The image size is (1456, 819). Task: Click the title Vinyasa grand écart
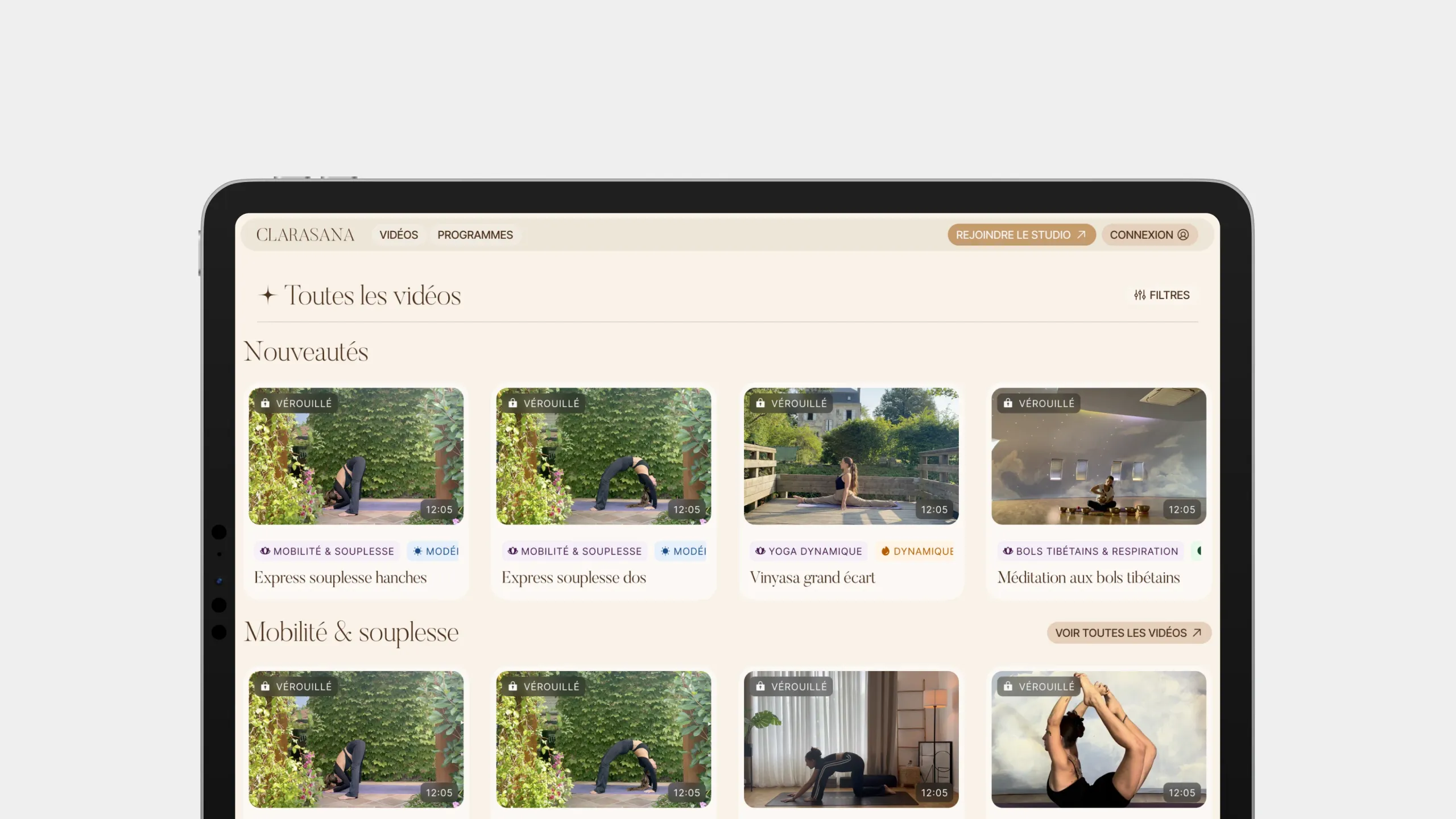click(812, 578)
